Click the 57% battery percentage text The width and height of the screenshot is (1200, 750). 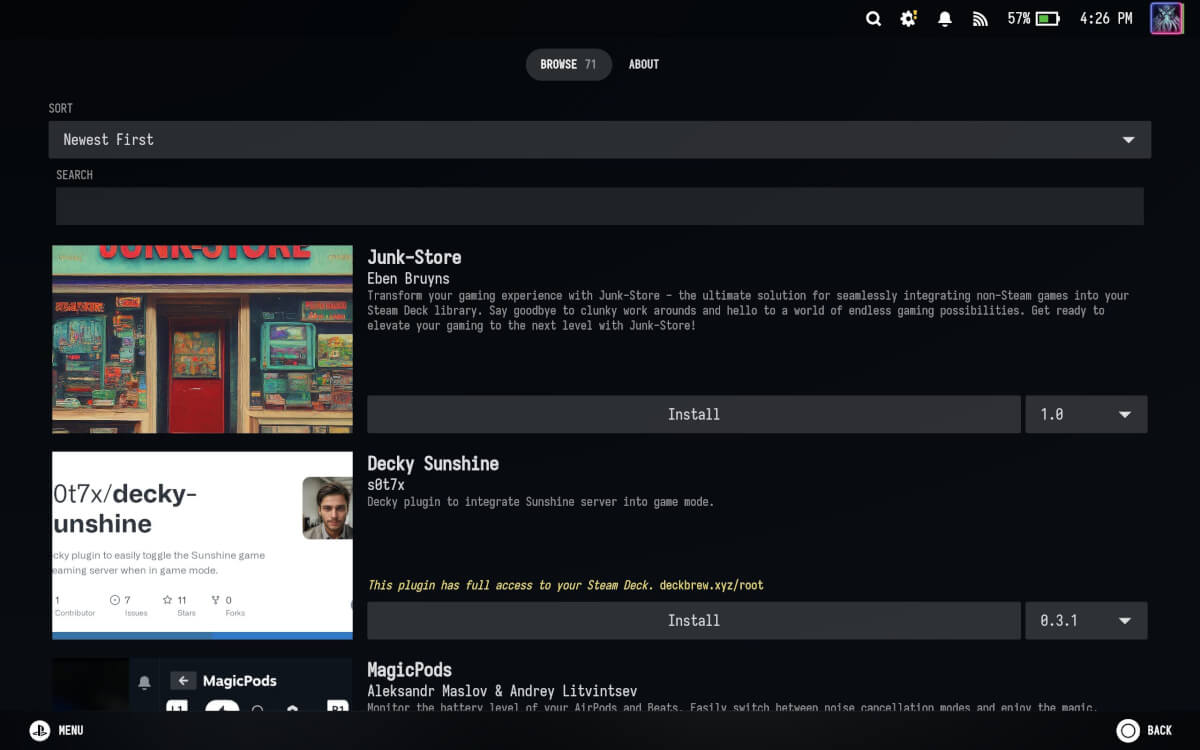point(1018,18)
